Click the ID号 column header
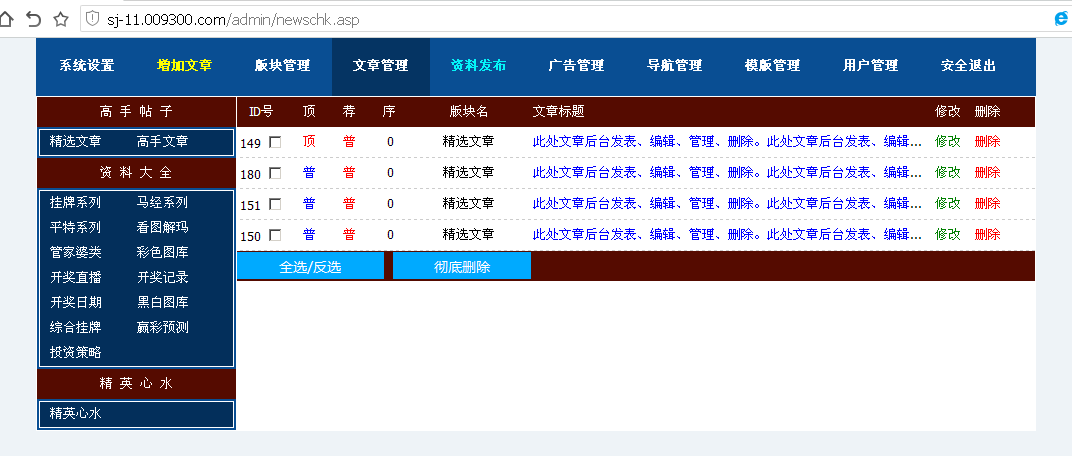The height and width of the screenshot is (456, 1072). [x=260, y=111]
